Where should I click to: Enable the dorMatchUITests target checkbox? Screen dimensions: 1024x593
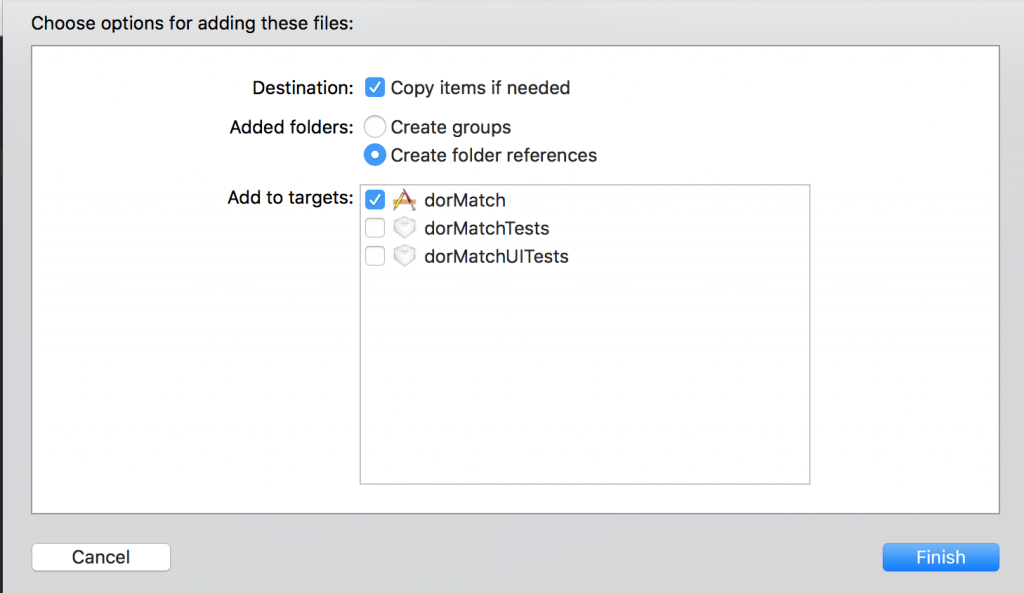[375, 256]
